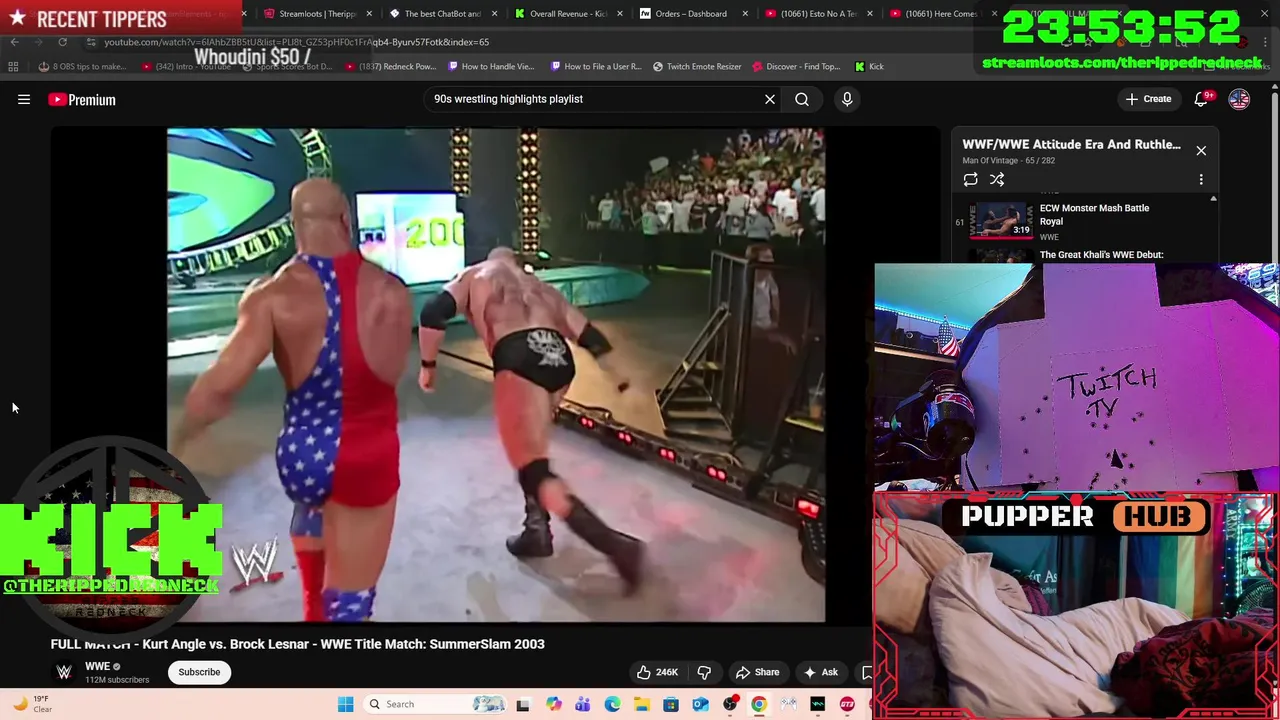Screen dimensions: 1280x720
Task: Close the Orders – Dashboard tab
Action: (745, 14)
